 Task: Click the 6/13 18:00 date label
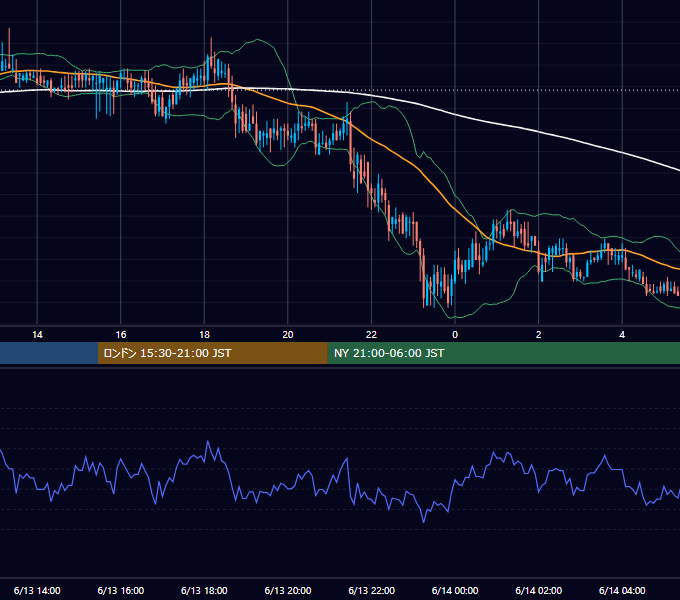(204, 590)
